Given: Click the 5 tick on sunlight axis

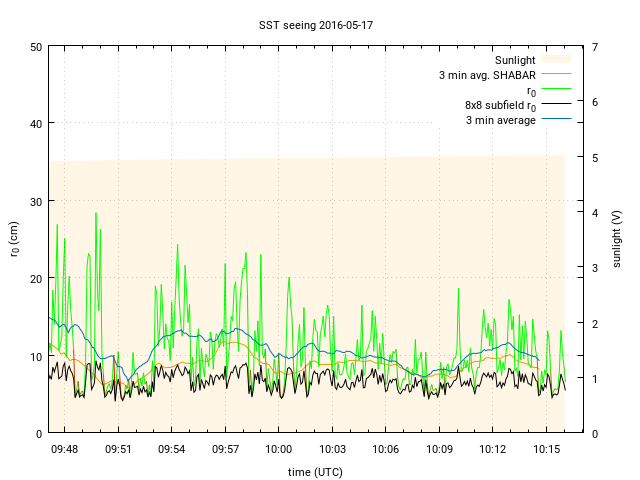Looking at the screenshot, I should click(595, 157).
